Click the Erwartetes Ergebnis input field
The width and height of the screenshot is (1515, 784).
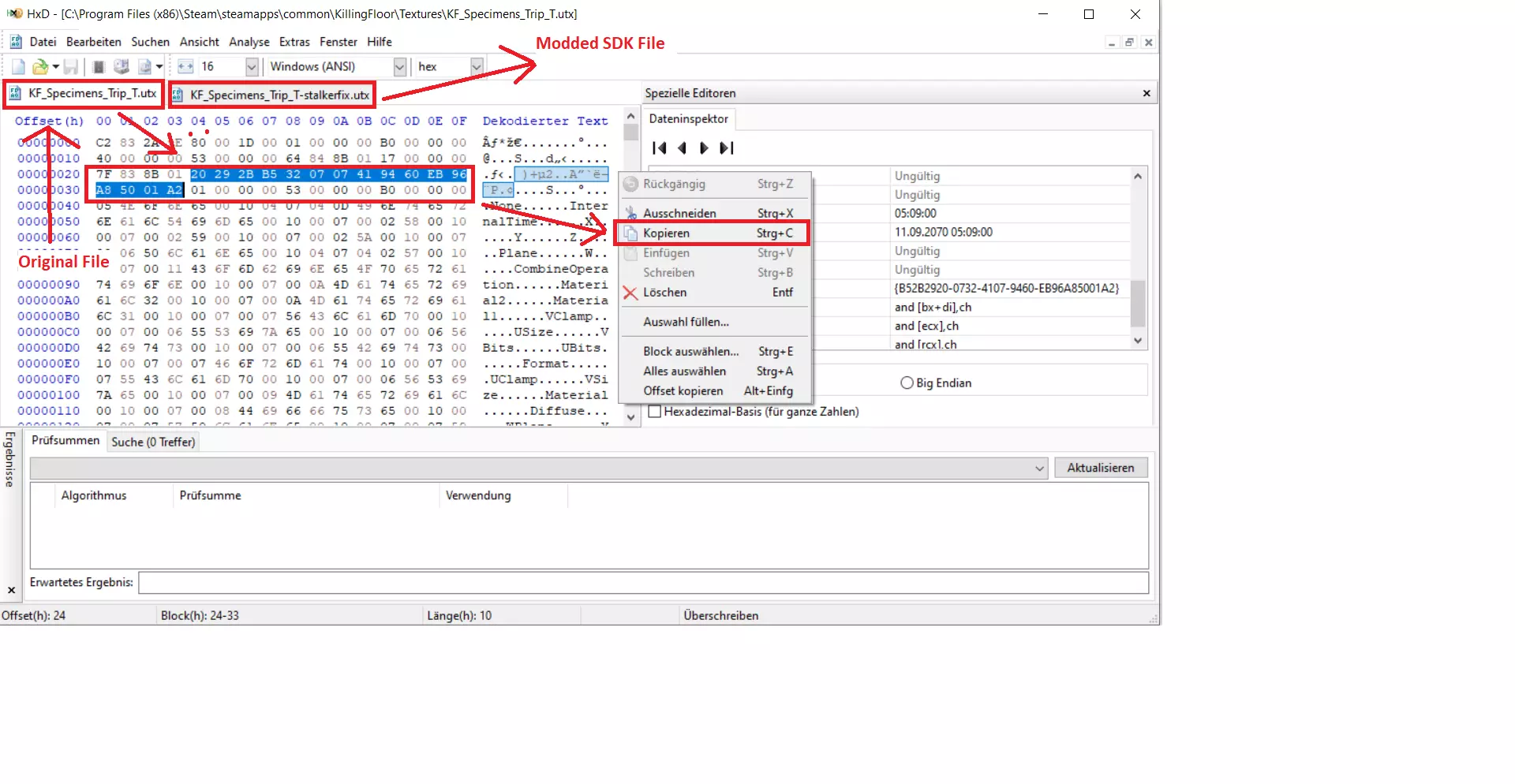(x=643, y=583)
